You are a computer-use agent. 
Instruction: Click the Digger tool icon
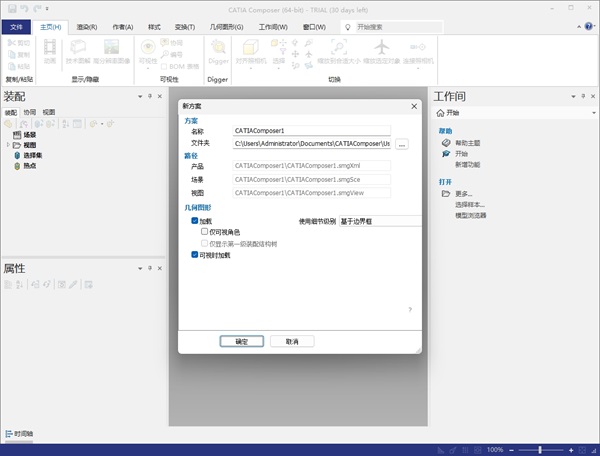218,47
